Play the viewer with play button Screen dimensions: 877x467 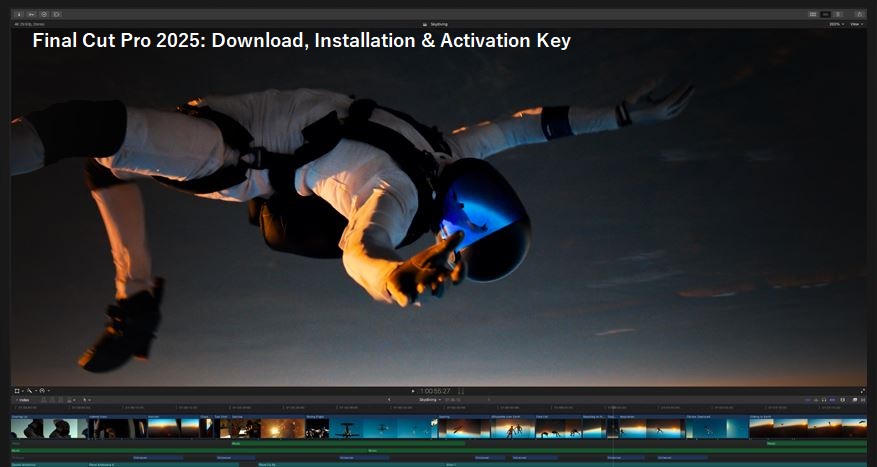pos(413,391)
